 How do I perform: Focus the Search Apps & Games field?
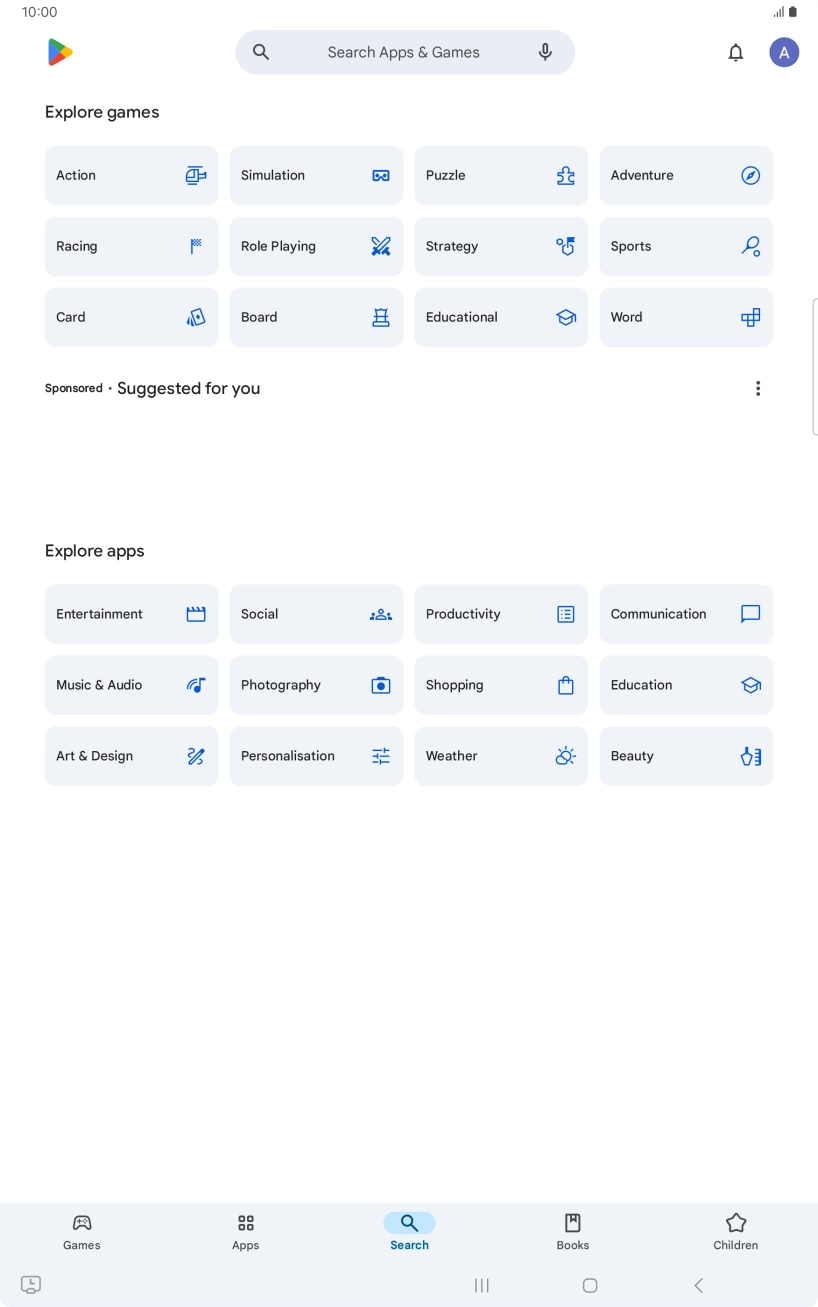pos(404,52)
